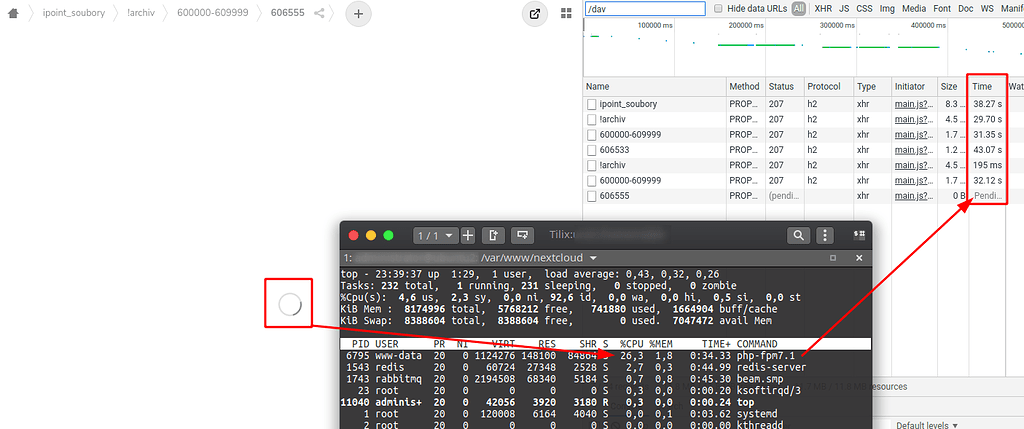Sort network table by Method column
This screenshot has height=429, width=1024.
(x=746, y=86)
